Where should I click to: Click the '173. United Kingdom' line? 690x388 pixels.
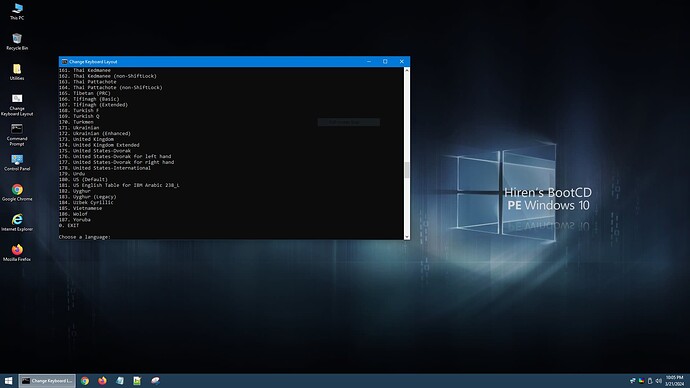tap(86, 139)
